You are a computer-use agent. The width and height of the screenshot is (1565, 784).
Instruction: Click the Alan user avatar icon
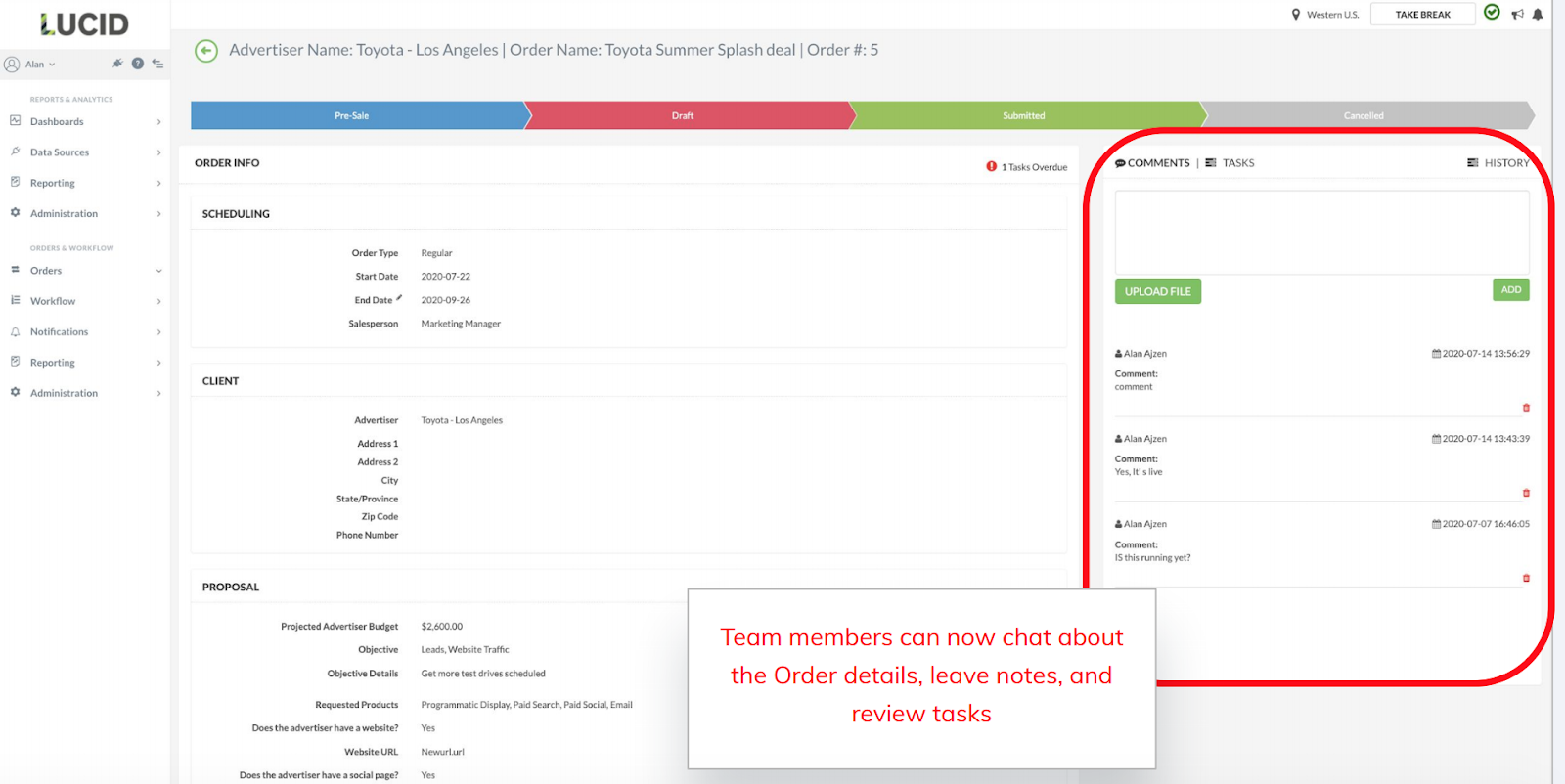click(x=12, y=65)
